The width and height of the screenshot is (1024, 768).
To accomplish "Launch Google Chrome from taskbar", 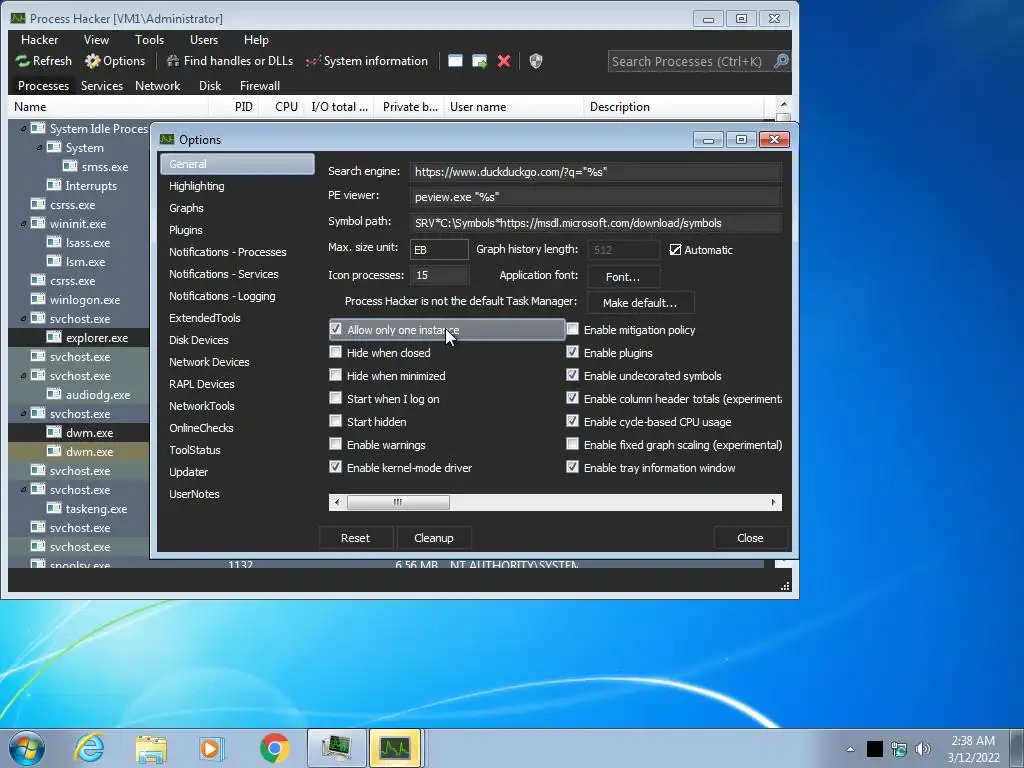I will coord(274,748).
